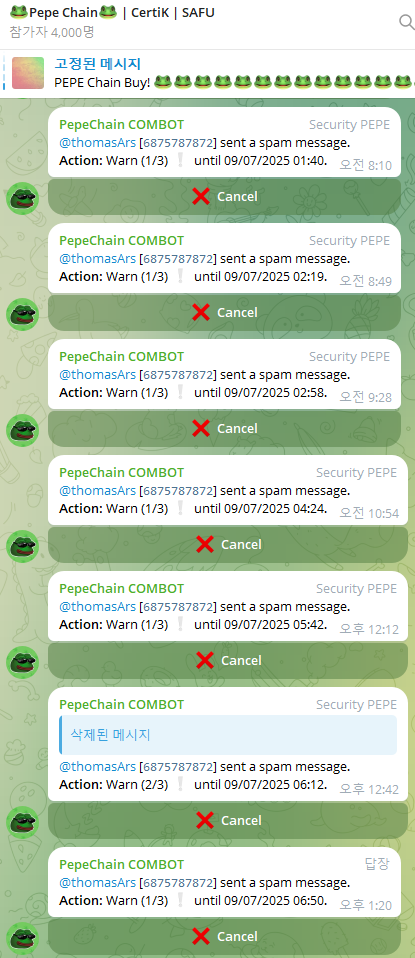Cancel the warning sent at 오전 10:54
This screenshot has width=415, height=958.
pos(228,545)
